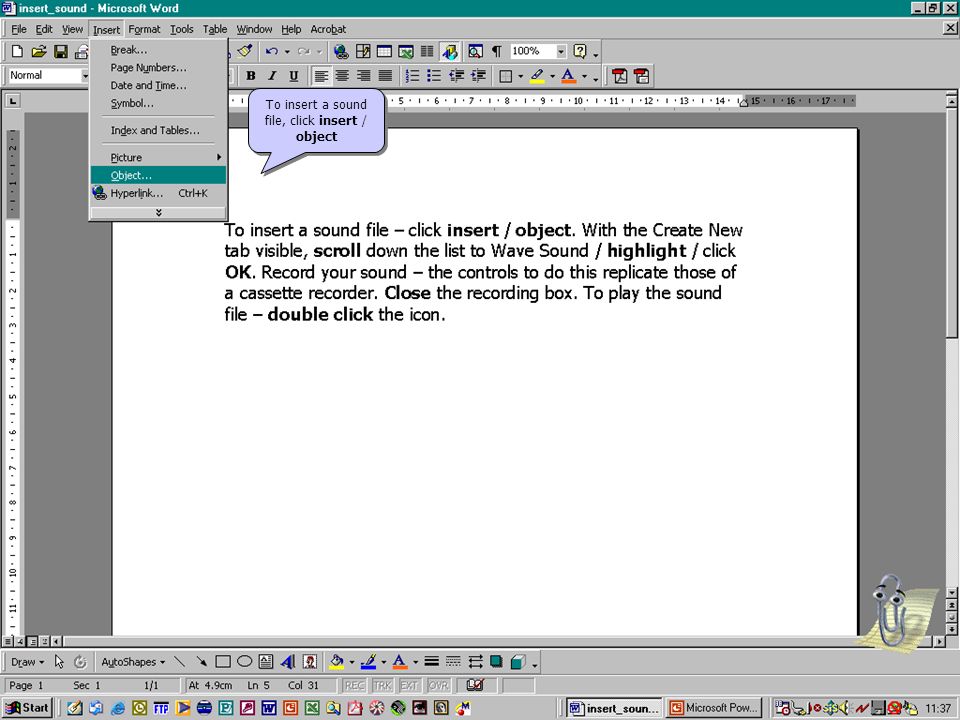Viewport: 960px width, 720px height.
Task: Apply bulleted list formatting
Action: pyautogui.click(x=434, y=76)
